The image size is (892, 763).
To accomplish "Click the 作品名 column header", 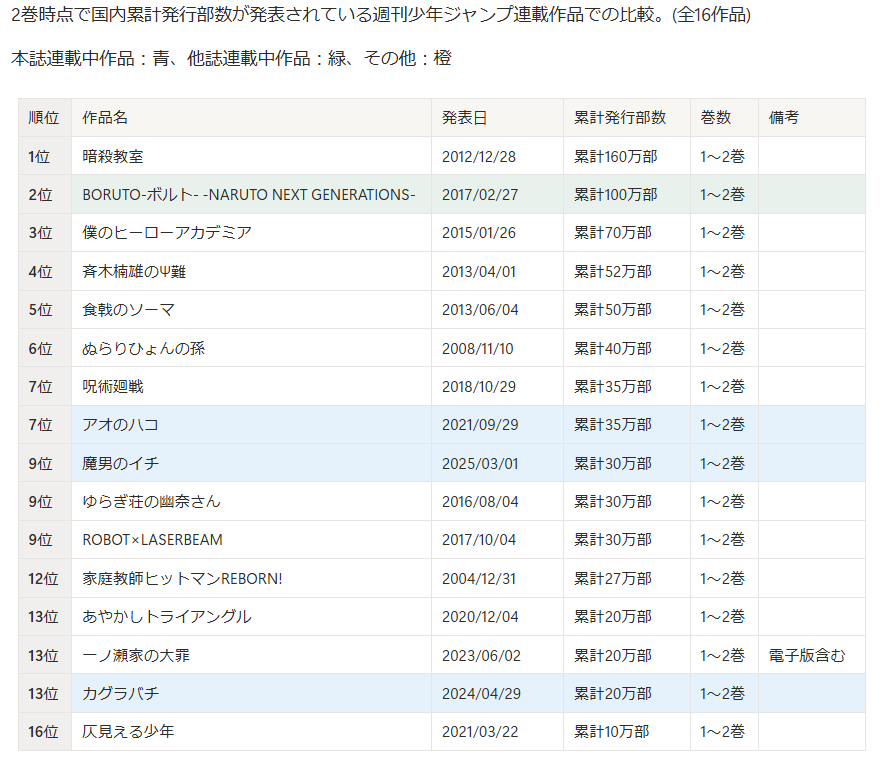I will point(105,117).
